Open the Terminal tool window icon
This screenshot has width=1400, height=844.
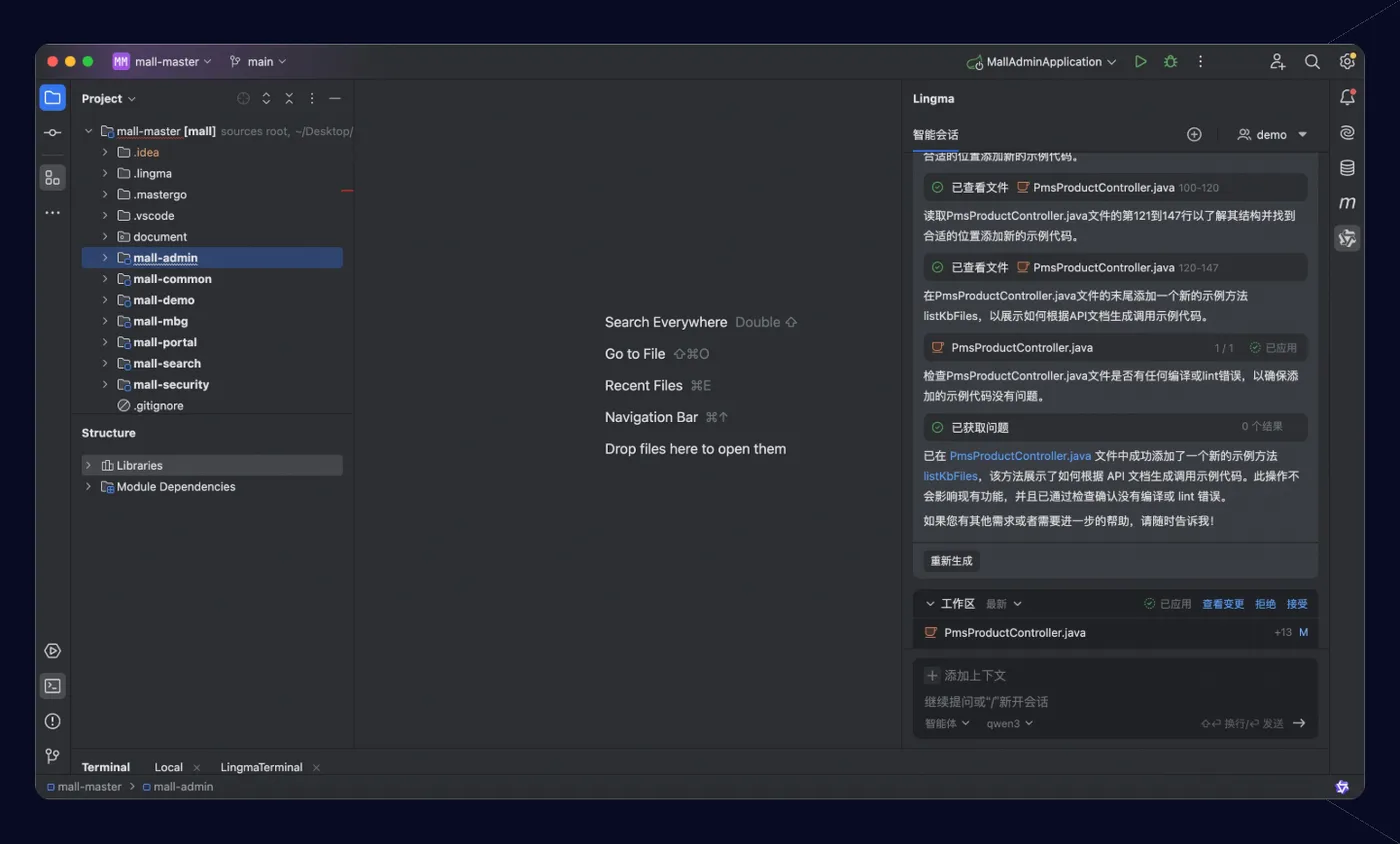(52, 686)
